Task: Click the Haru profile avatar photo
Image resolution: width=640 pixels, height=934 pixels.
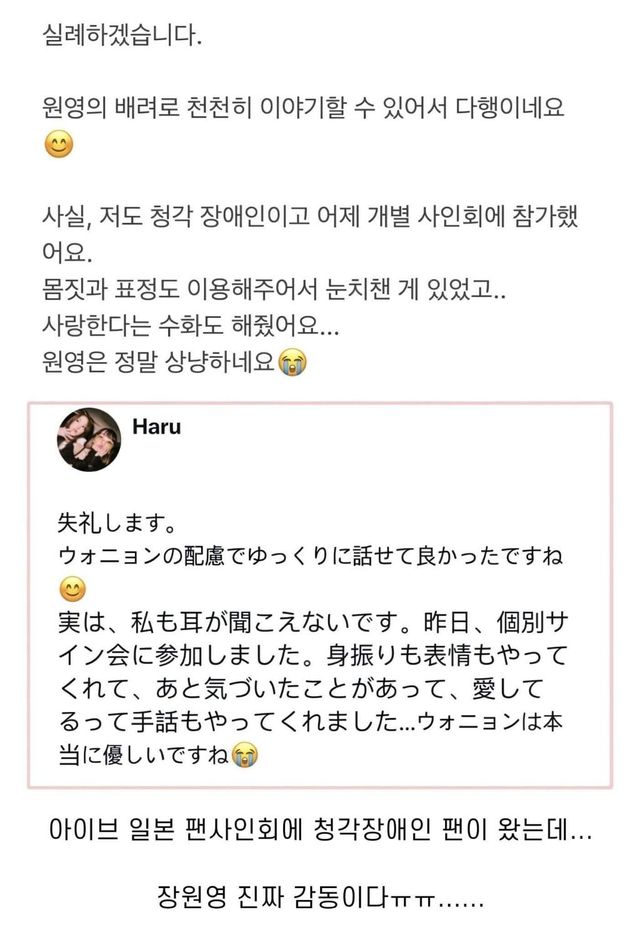Action: (x=90, y=440)
